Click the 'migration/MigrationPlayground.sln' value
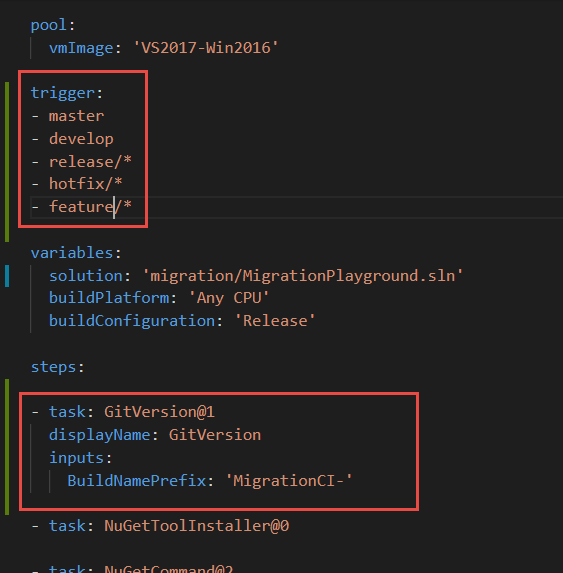The height and width of the screenshot is (573, 563). tap(303, 276)
